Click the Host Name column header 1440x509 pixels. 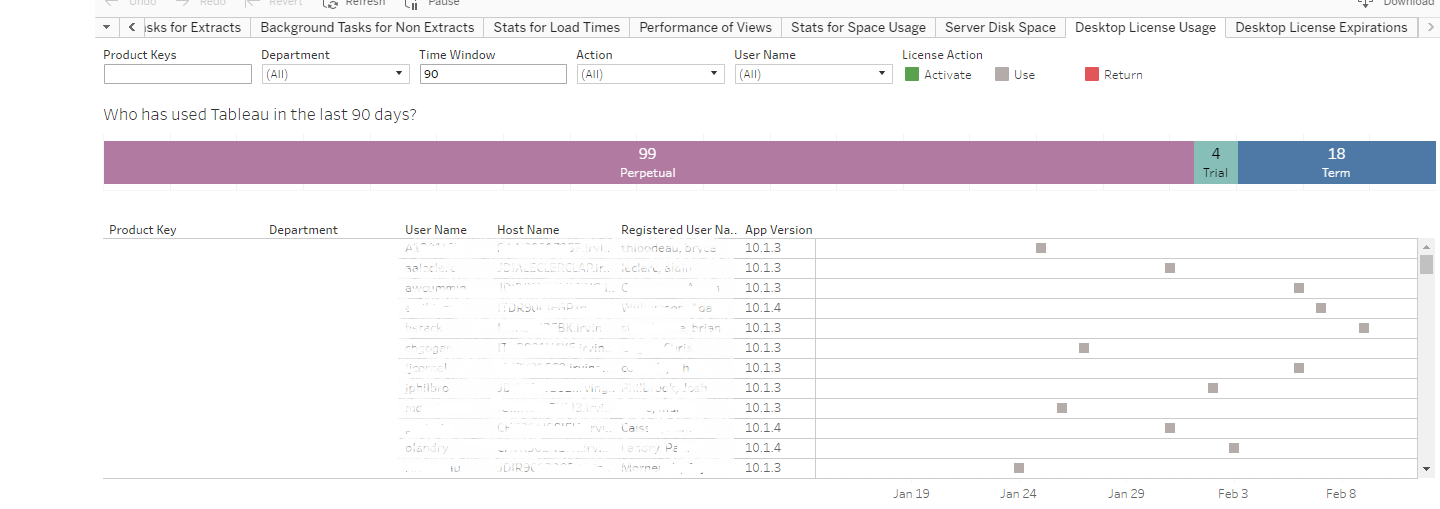pyautogui.click(x=528, y=230)
